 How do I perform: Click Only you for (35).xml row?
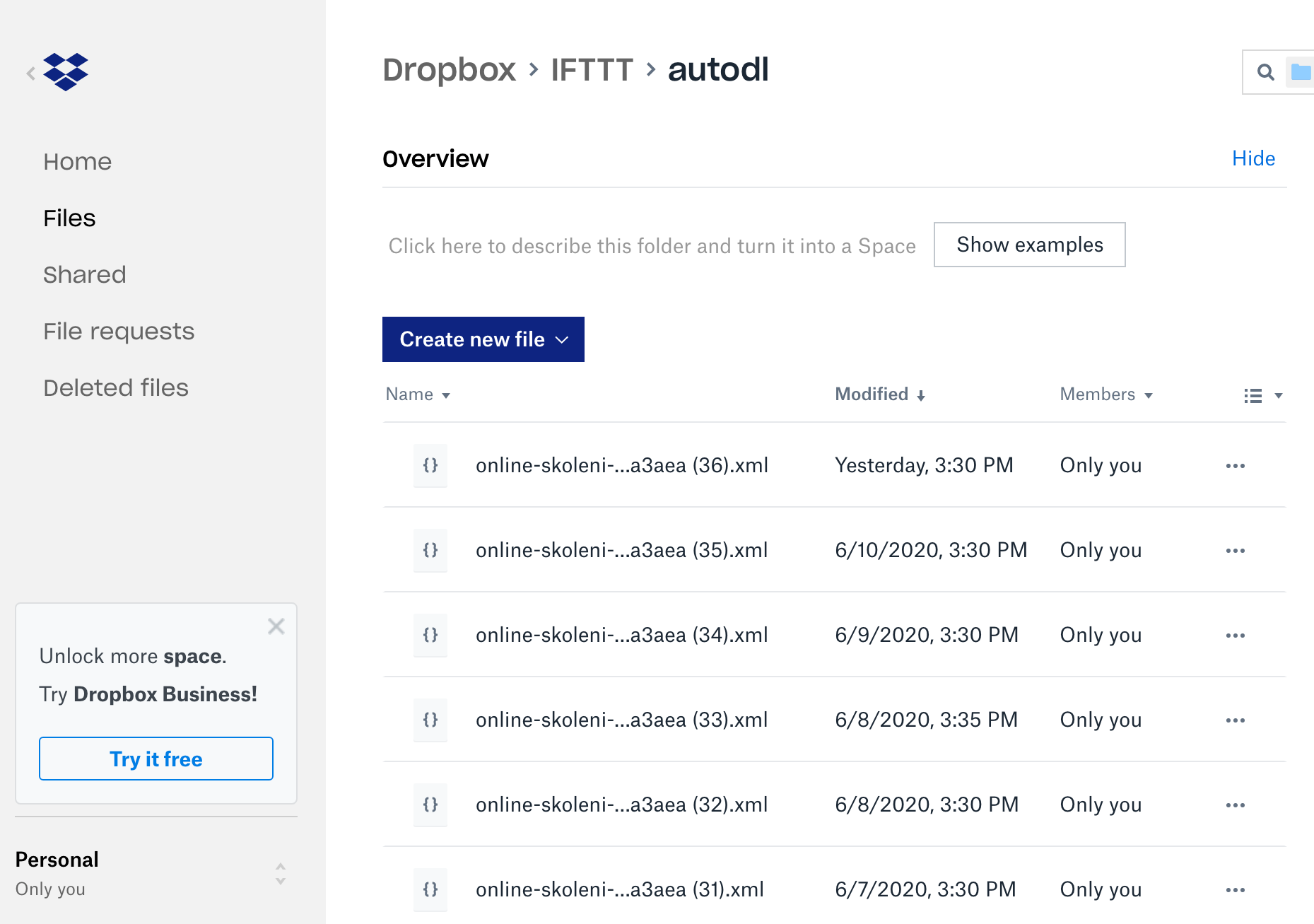pos(1101,550)
